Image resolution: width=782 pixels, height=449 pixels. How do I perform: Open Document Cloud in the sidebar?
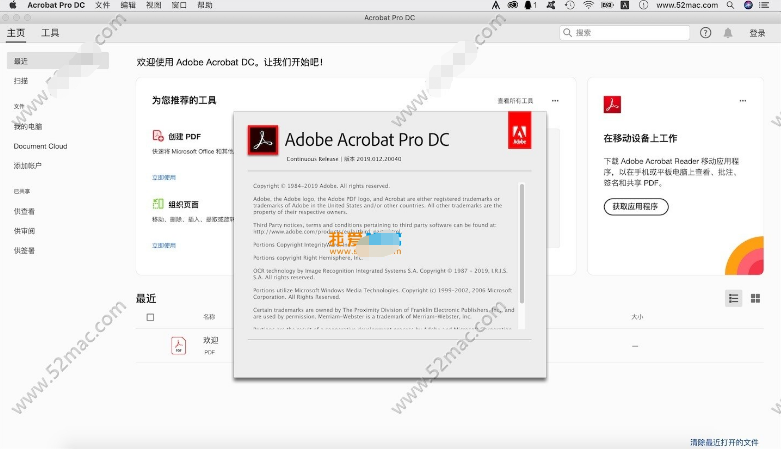tap(40, 146)
